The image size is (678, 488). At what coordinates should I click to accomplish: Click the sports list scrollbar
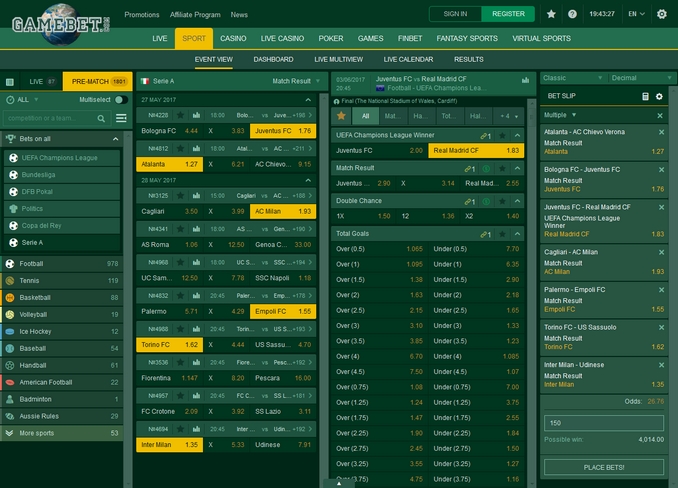[128, 309]
